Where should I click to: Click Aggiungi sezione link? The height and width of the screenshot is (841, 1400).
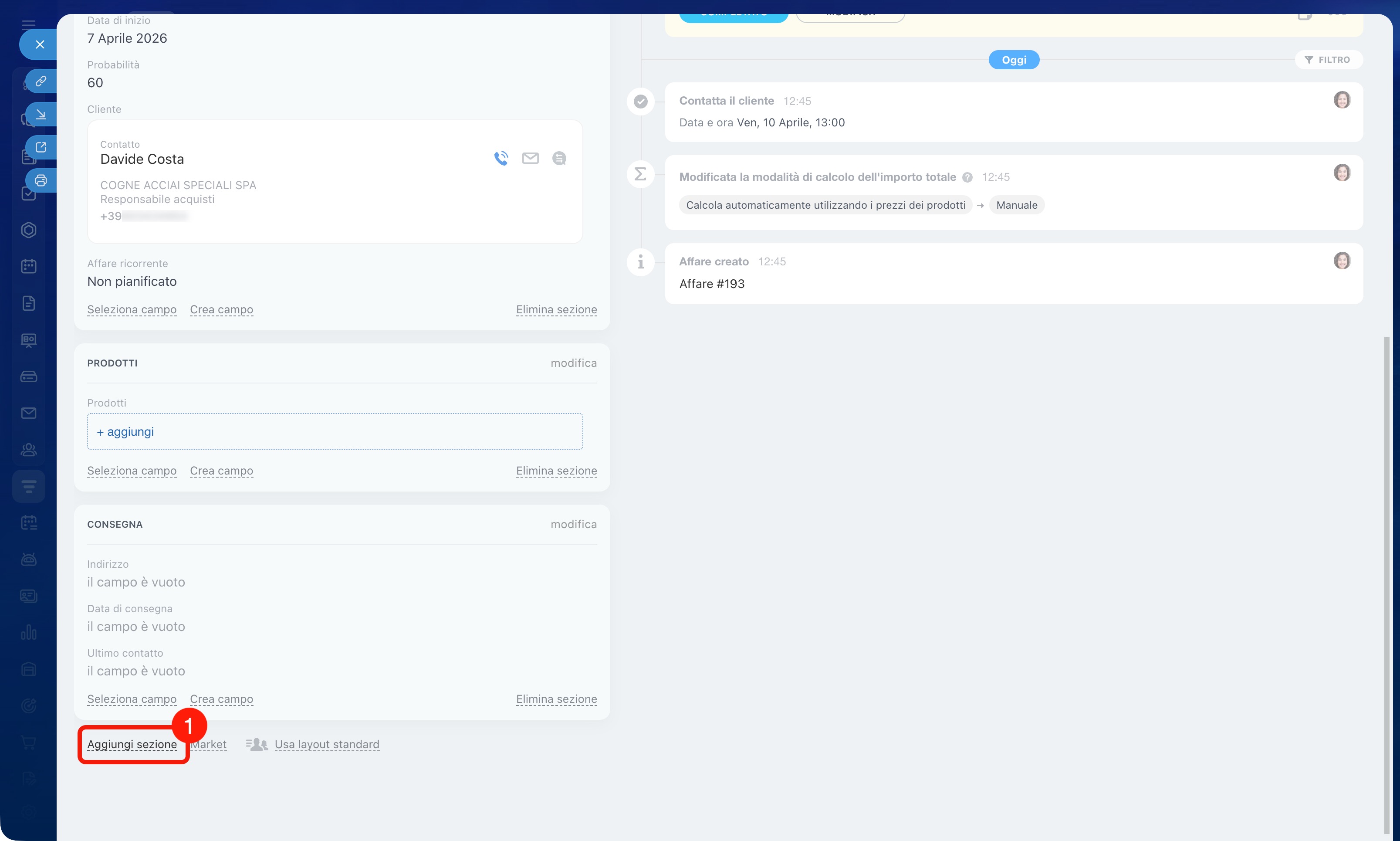(132, 744)
